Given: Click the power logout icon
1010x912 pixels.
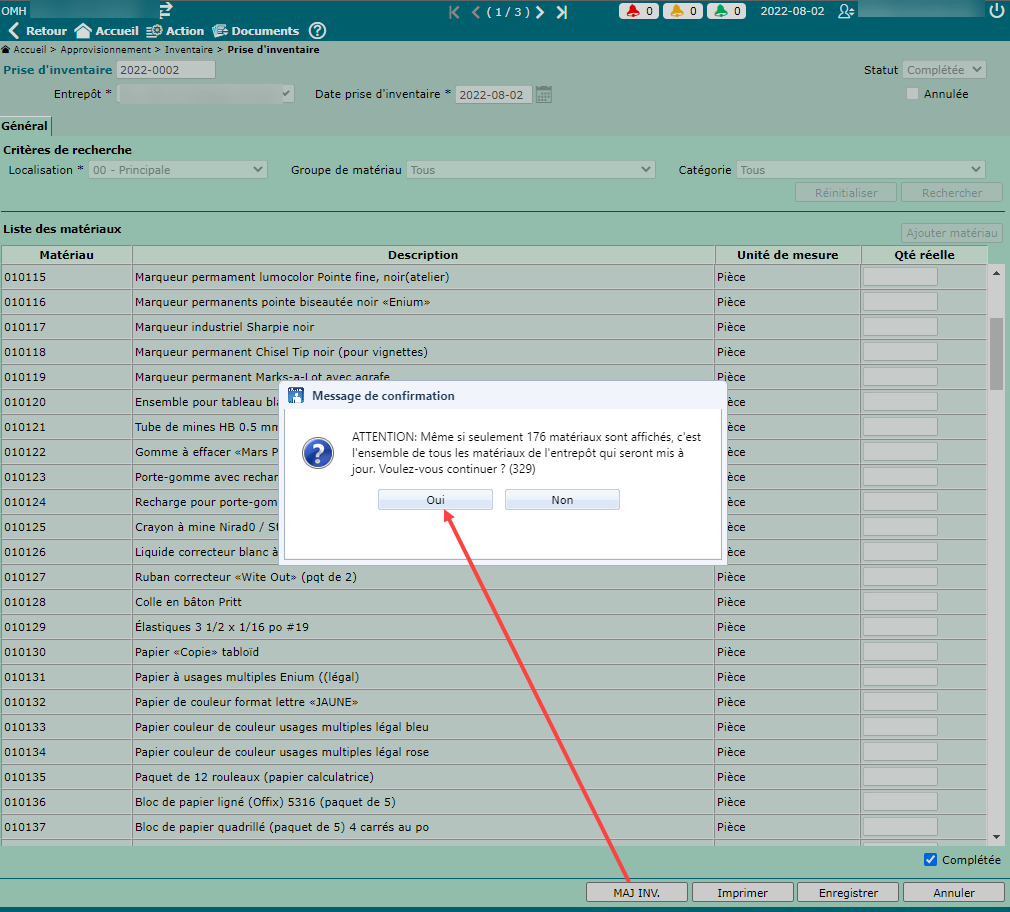Looking at the screenshot, I should click(995, 12).
